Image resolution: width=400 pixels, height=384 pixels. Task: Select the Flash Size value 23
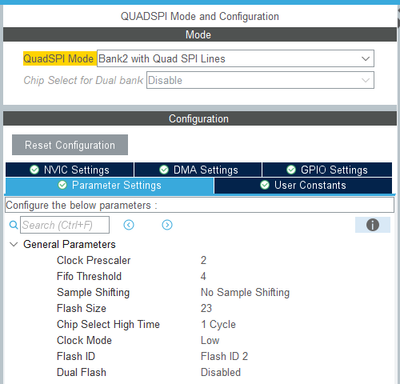[206, 308]
